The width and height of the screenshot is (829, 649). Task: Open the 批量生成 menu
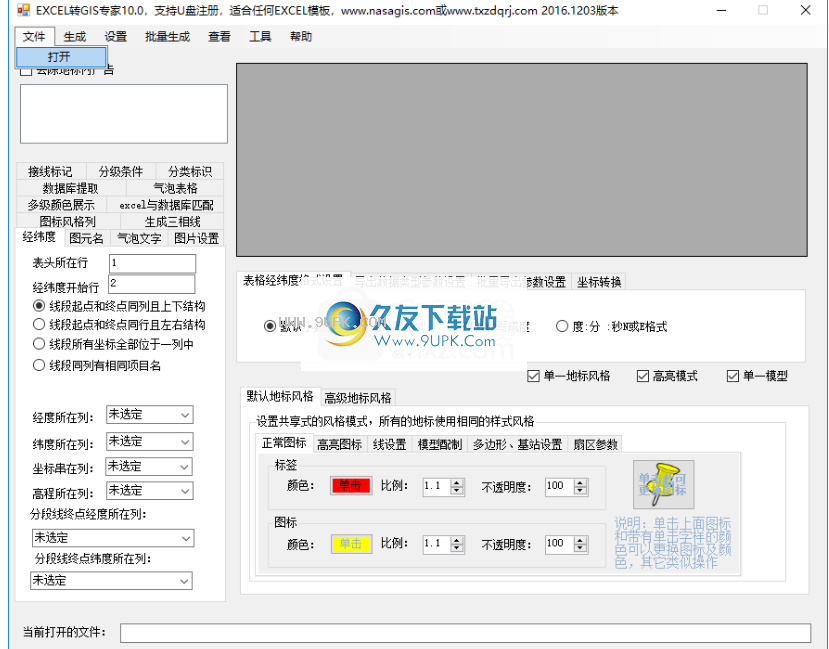(167, 36)
